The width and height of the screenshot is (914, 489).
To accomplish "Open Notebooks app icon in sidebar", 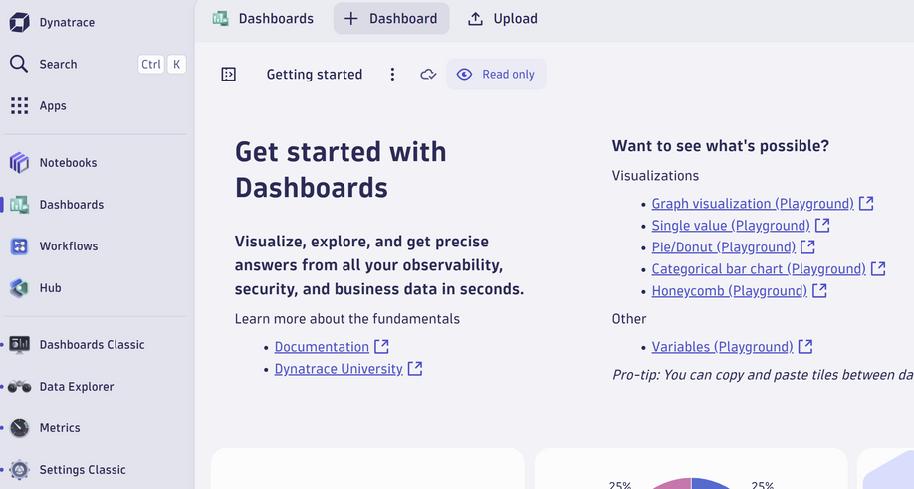I will pyautogui.click(x=19, y=163).
